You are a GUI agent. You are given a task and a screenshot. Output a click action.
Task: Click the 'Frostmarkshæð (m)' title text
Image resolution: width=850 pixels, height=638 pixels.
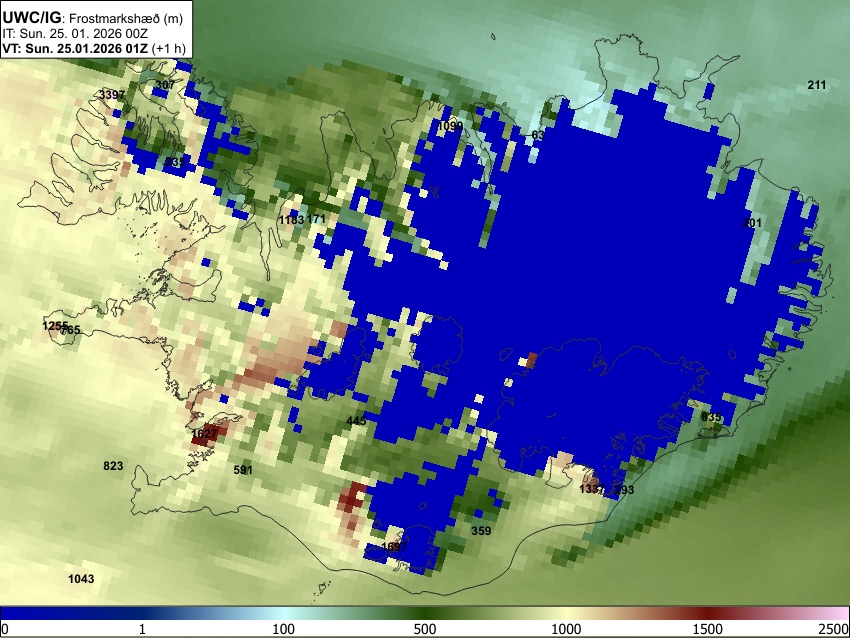[x=126, y=18]
